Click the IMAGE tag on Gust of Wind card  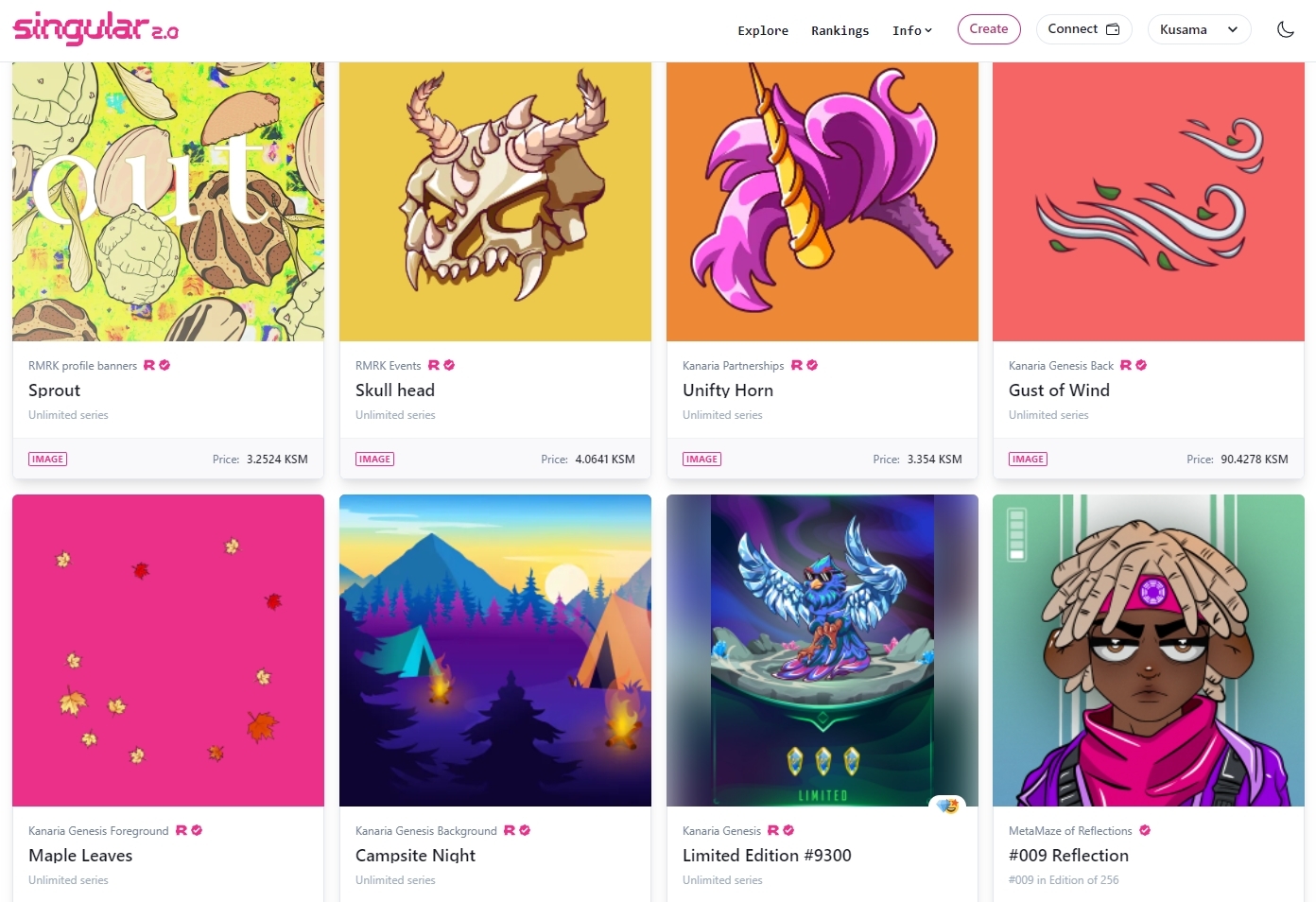pyautogui.click(x=1029, y=460)
